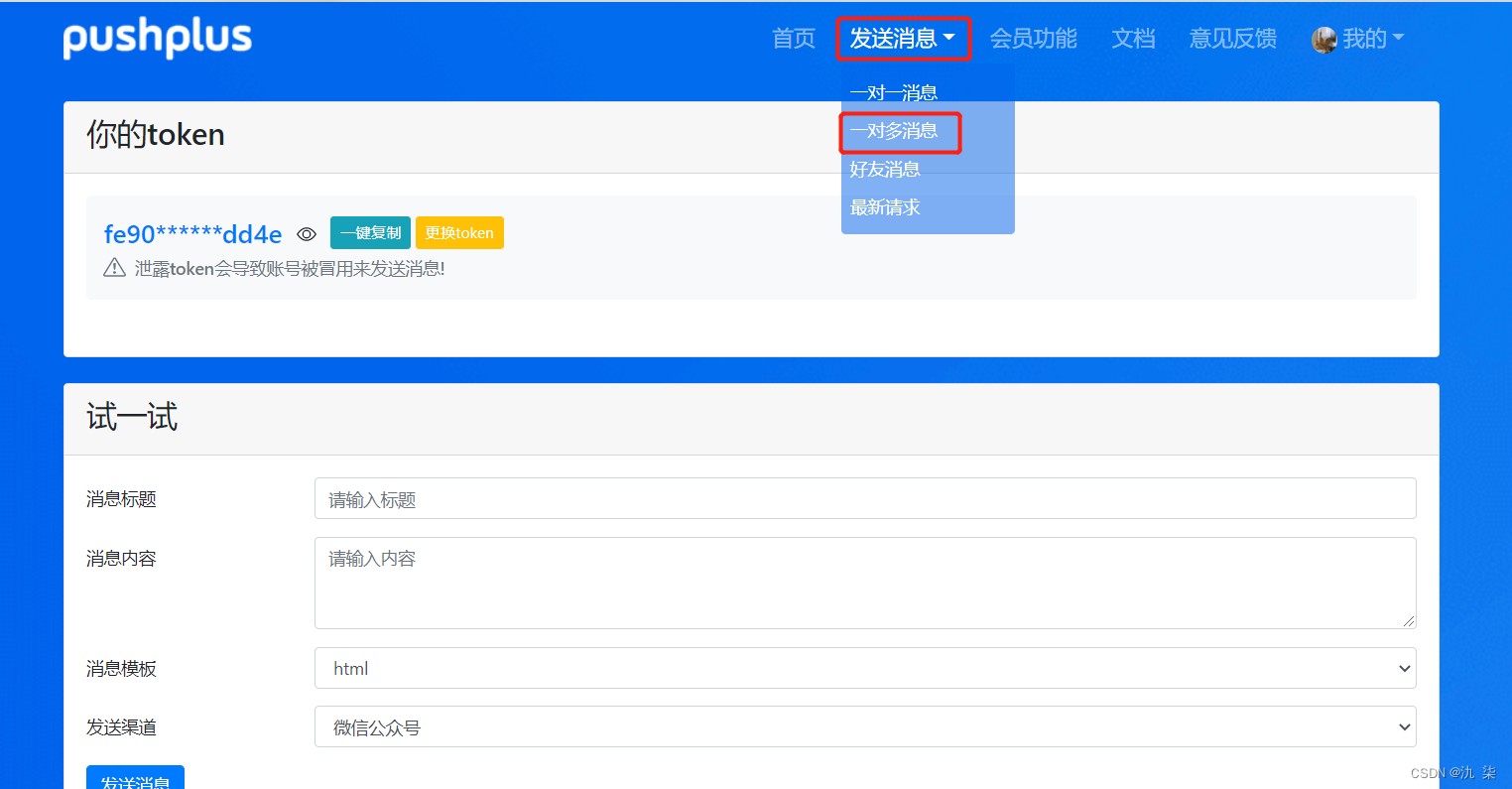Toggle token visibility eye icon
Image resolution: width=1512 pixels, height=789 pixels.
[x=307, y=234]
